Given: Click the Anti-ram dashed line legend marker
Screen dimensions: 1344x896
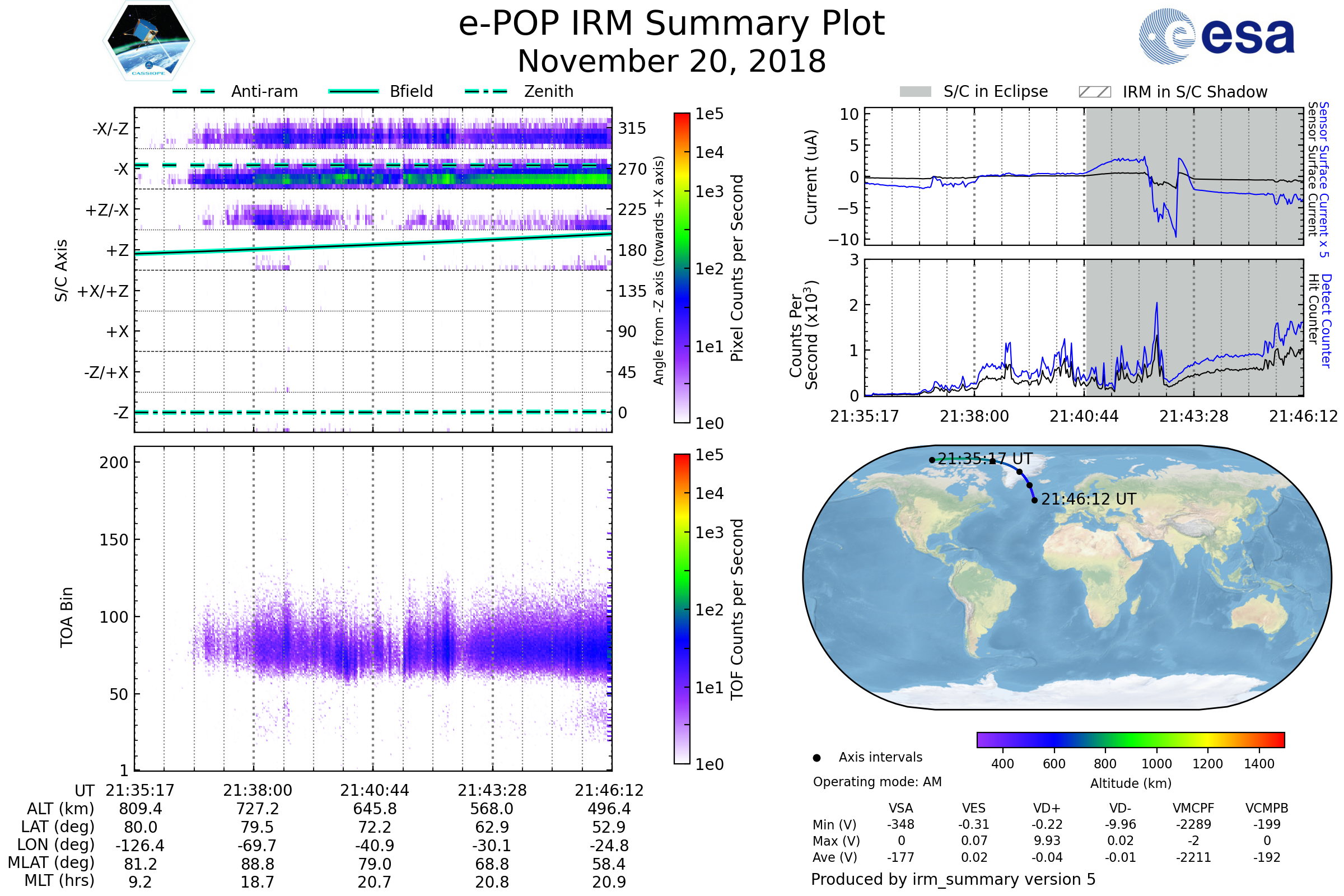Looking at the screenshot, I should pos(194,91).
